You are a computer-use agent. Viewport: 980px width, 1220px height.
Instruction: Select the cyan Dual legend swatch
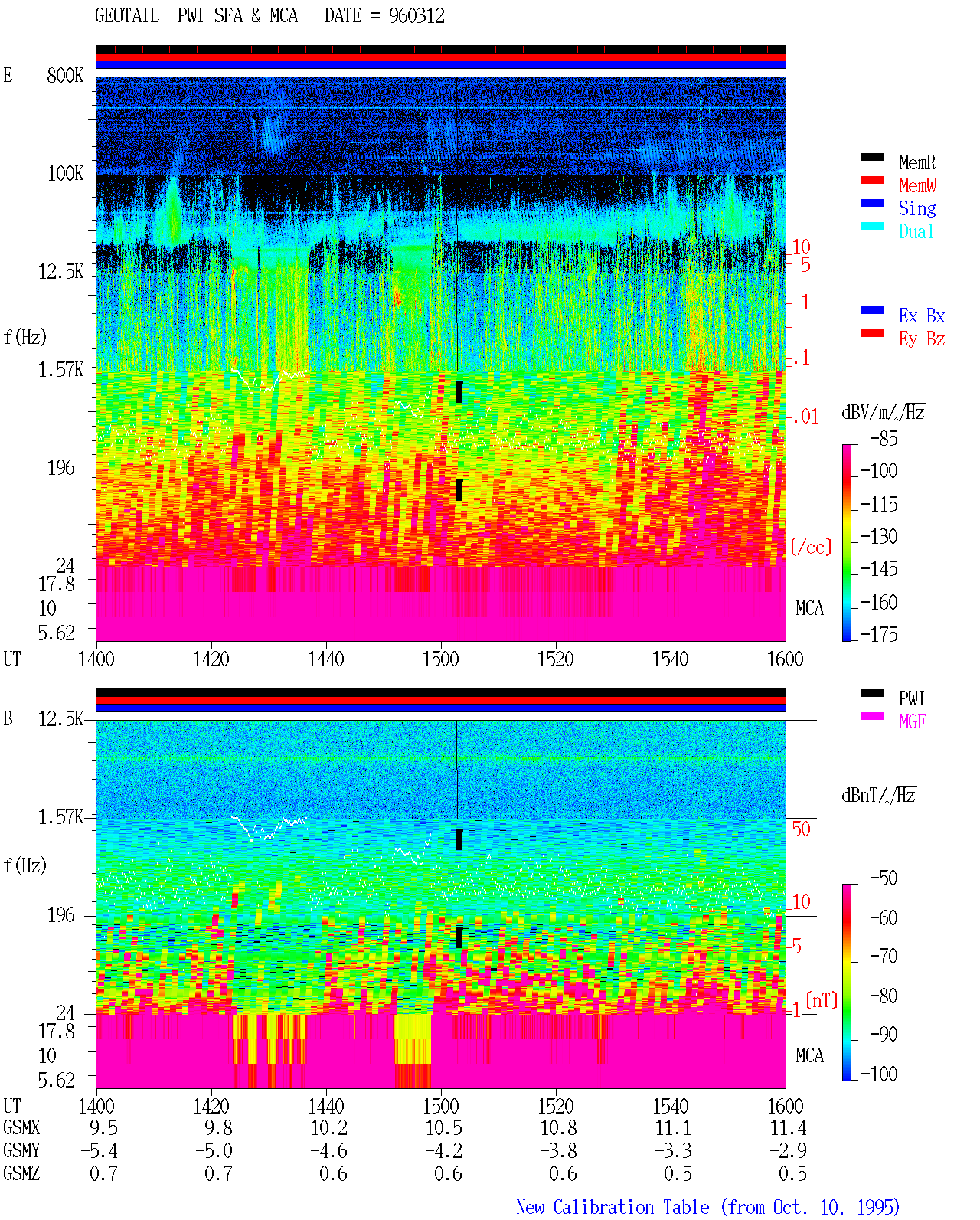tap(873, 226)
